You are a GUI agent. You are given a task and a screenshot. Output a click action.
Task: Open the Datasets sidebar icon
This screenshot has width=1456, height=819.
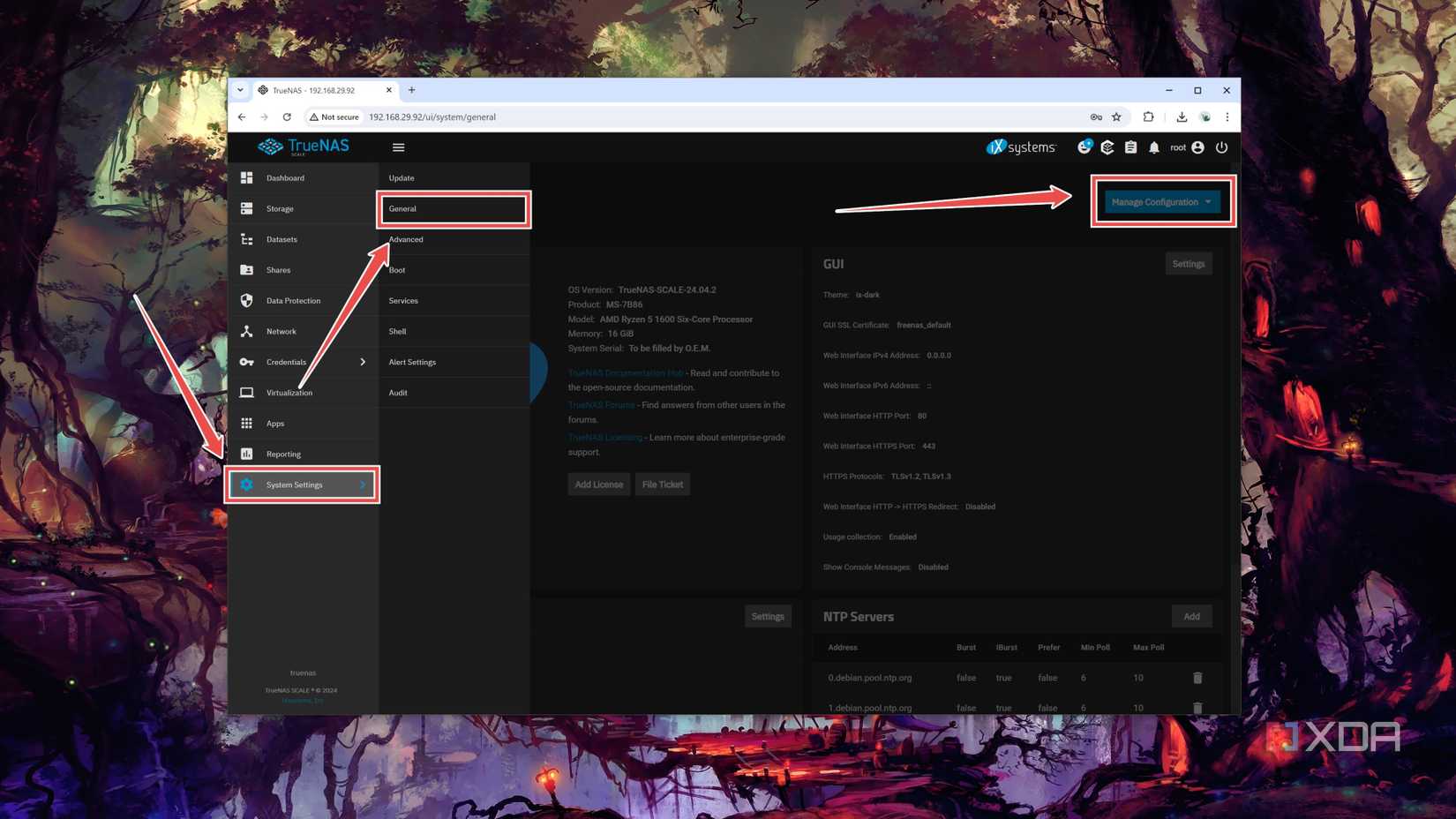click(x=247, y=239)
